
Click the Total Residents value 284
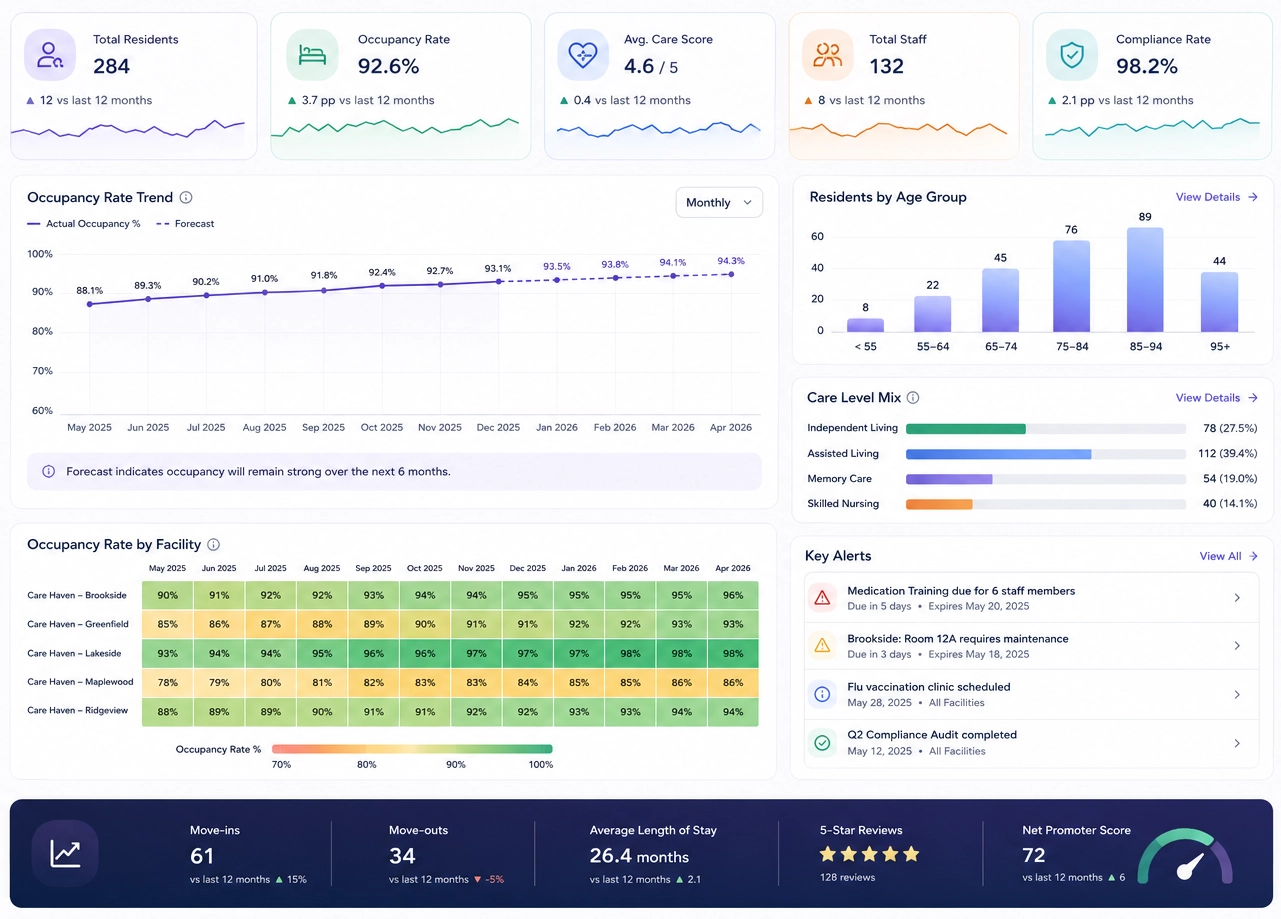(112, 66)
